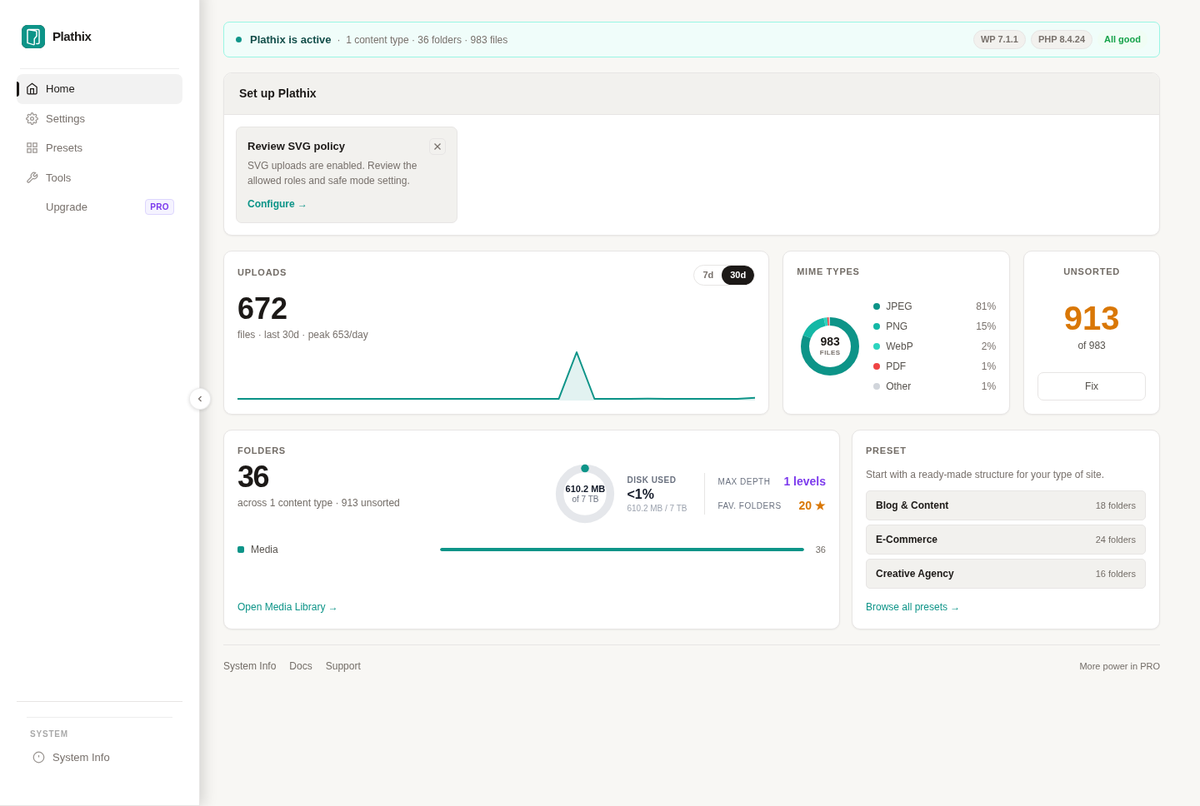Select the Blog & Content preset

point(1005,505)
